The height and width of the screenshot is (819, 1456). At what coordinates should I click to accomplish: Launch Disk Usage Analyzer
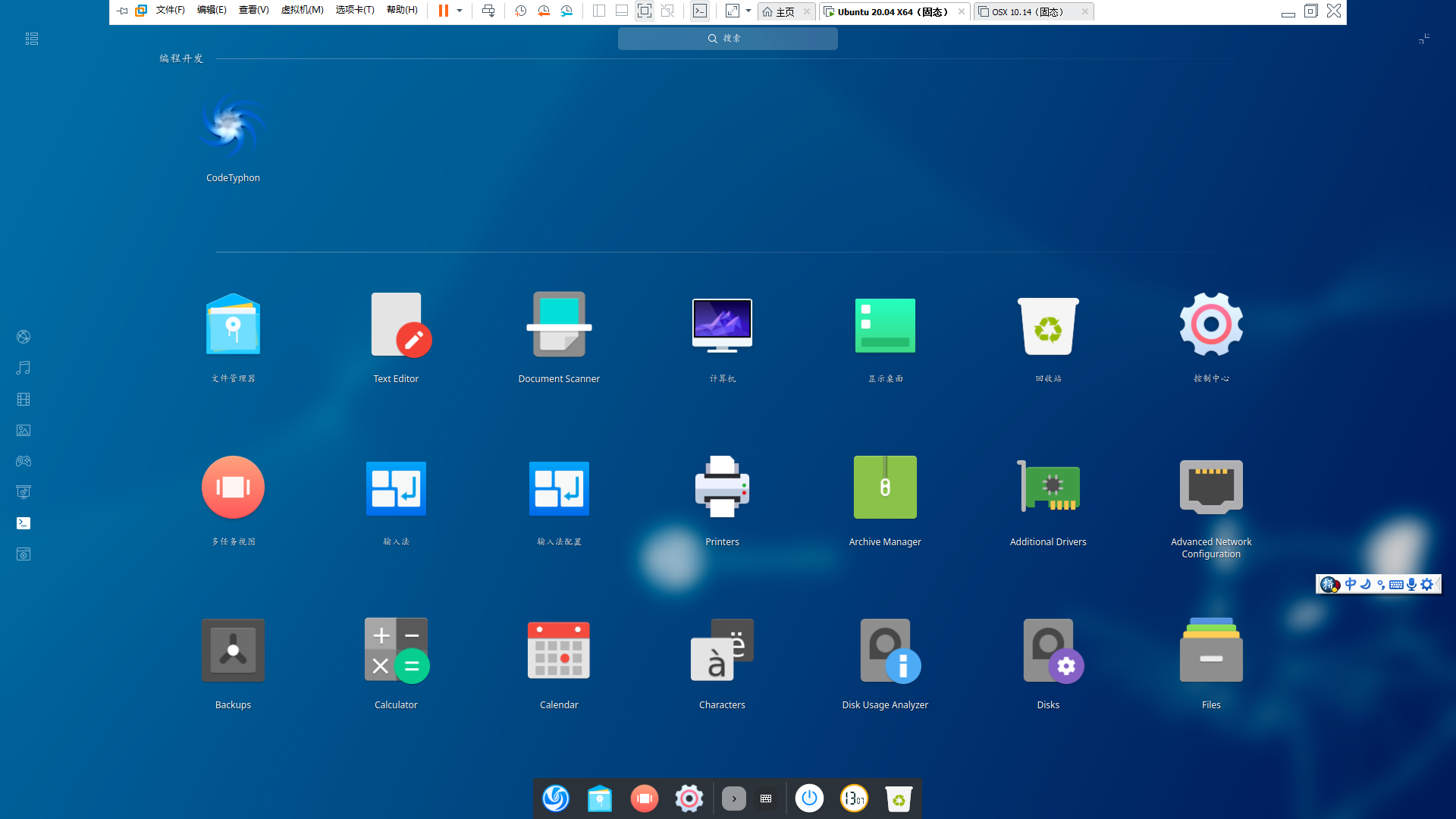click(885, 651)
